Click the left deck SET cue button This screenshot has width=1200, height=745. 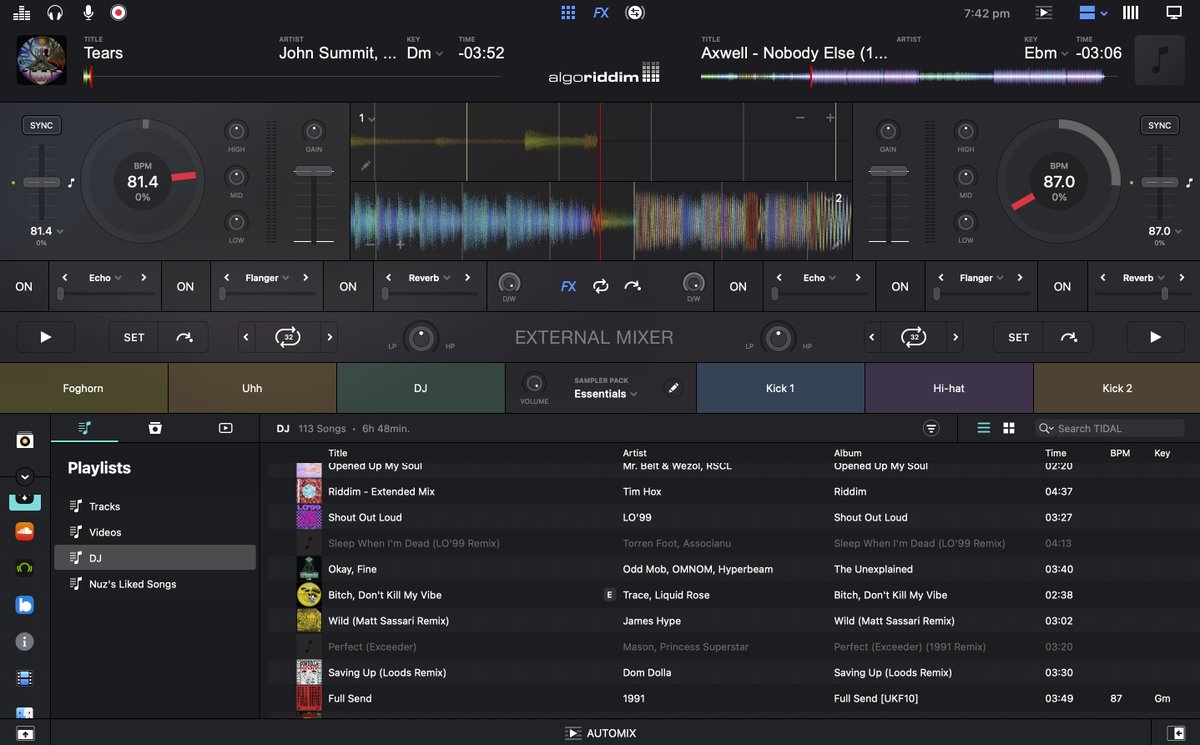point(134,337)
